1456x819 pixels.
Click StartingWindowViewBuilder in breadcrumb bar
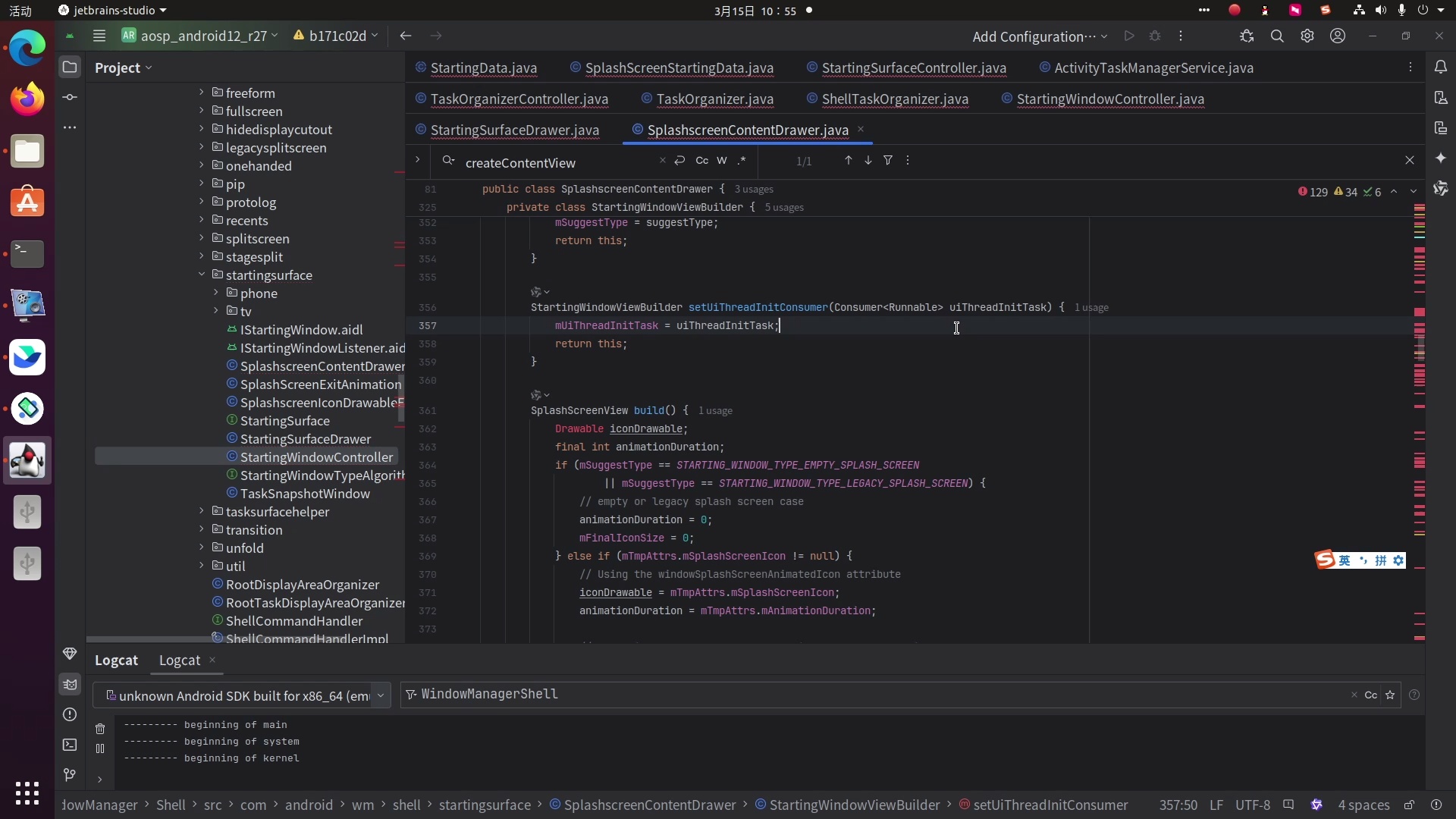[854, 805]
